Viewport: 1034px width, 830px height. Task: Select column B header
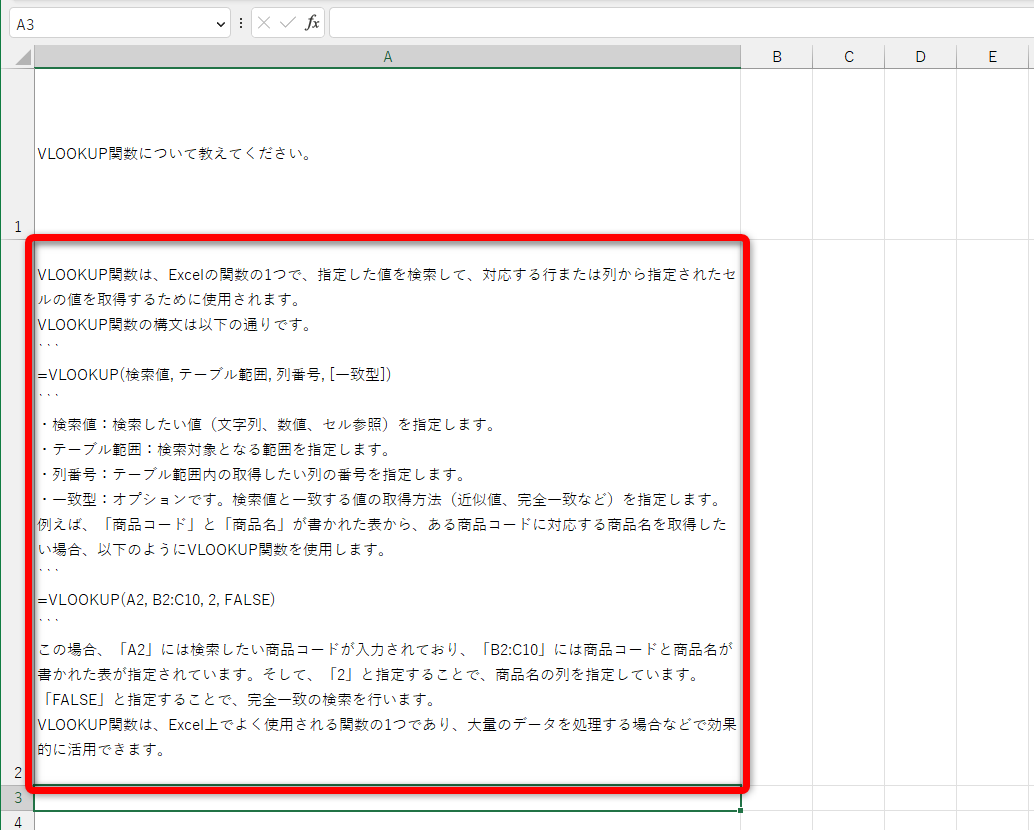[x=777, y=56]
